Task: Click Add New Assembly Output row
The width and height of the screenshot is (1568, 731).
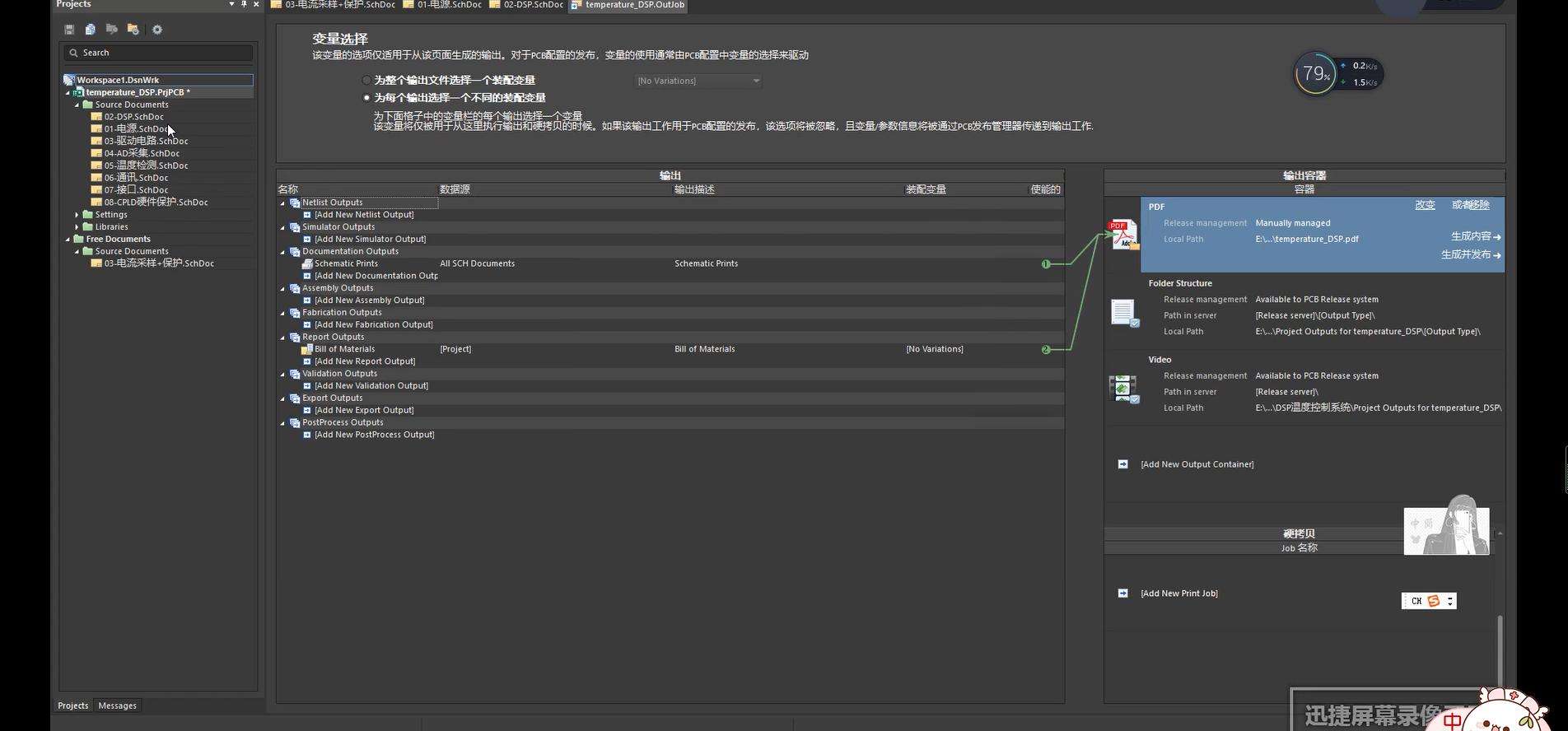Action: tap(369, 300)
